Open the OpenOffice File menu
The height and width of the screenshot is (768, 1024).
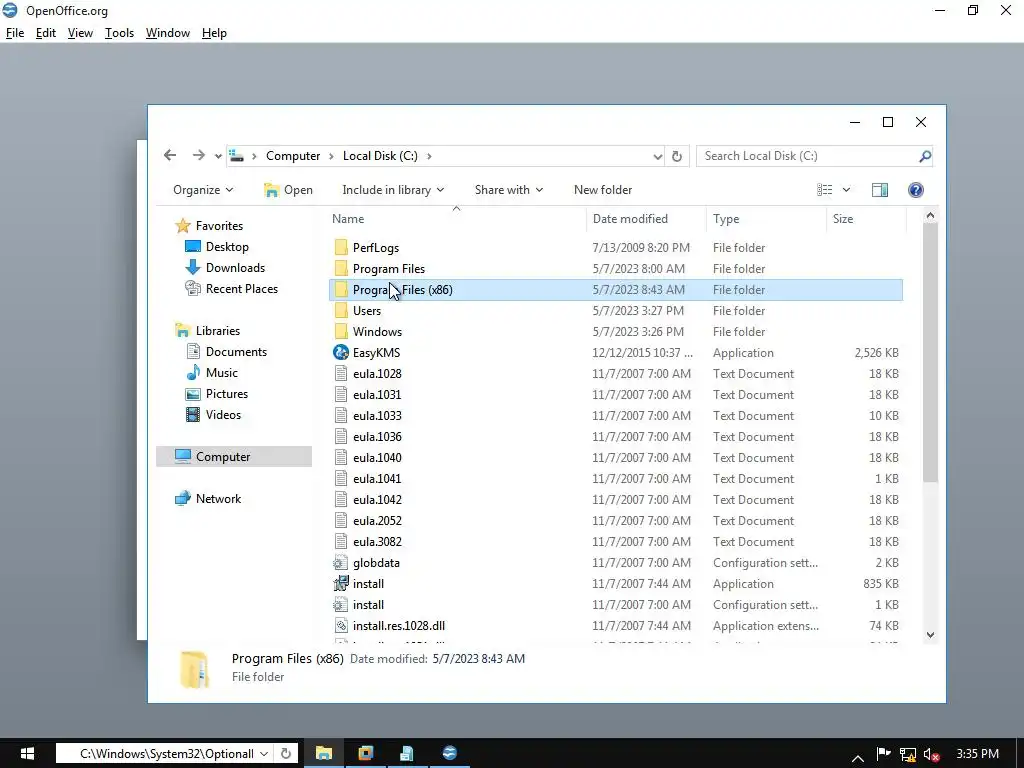point(14,33)
